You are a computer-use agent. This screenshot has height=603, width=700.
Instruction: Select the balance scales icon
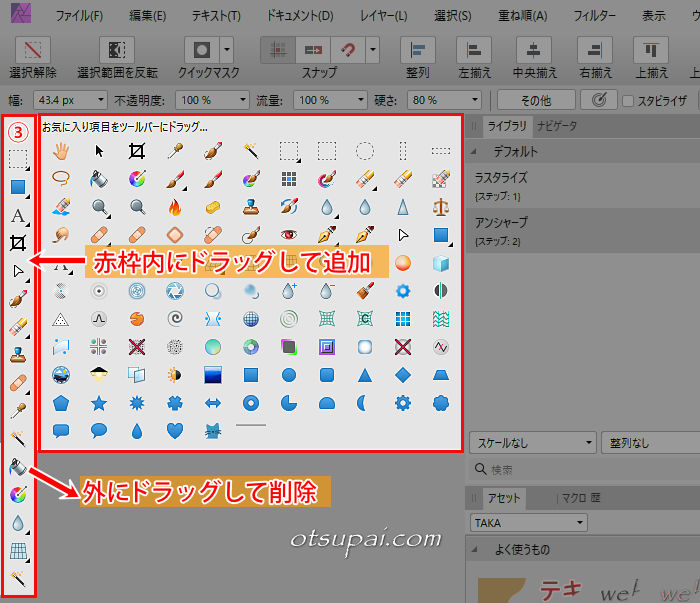pos(440,207)
